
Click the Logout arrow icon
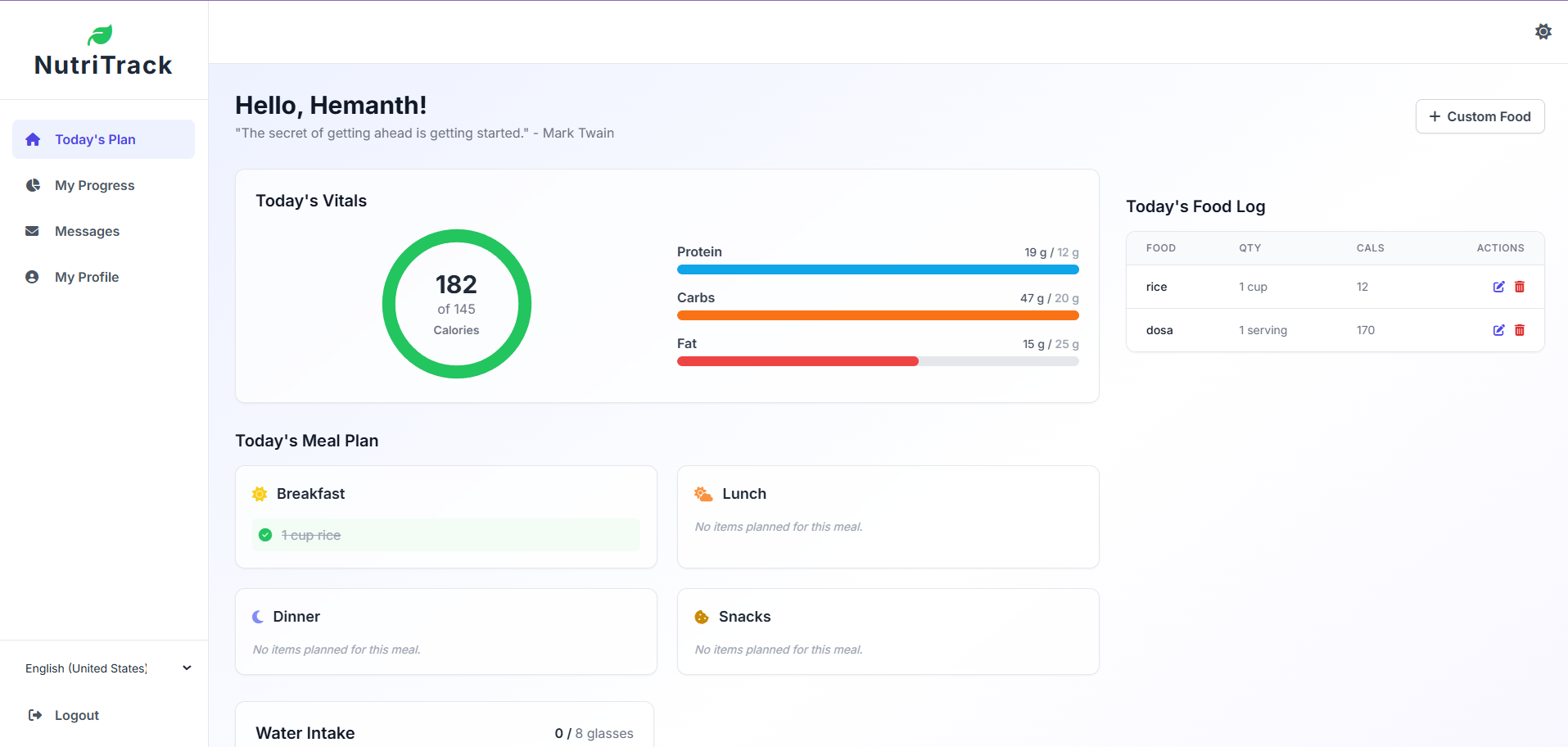[x=34, y=715]
